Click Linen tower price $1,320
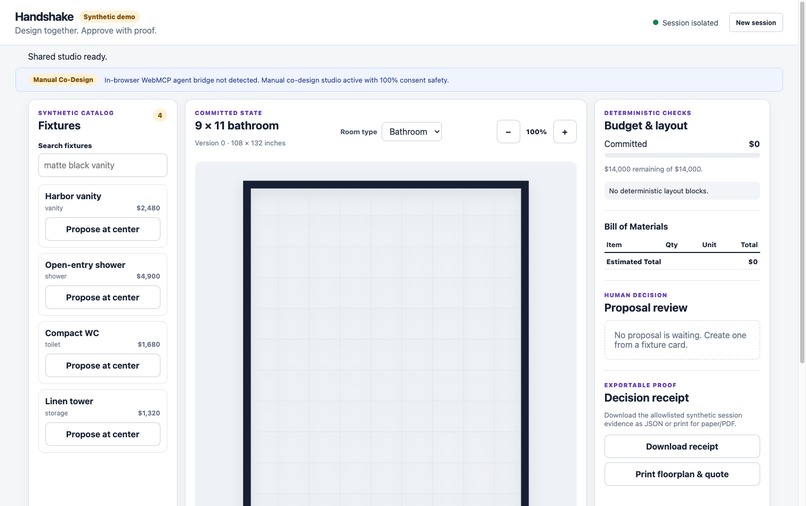 click(x=149, y=413)
